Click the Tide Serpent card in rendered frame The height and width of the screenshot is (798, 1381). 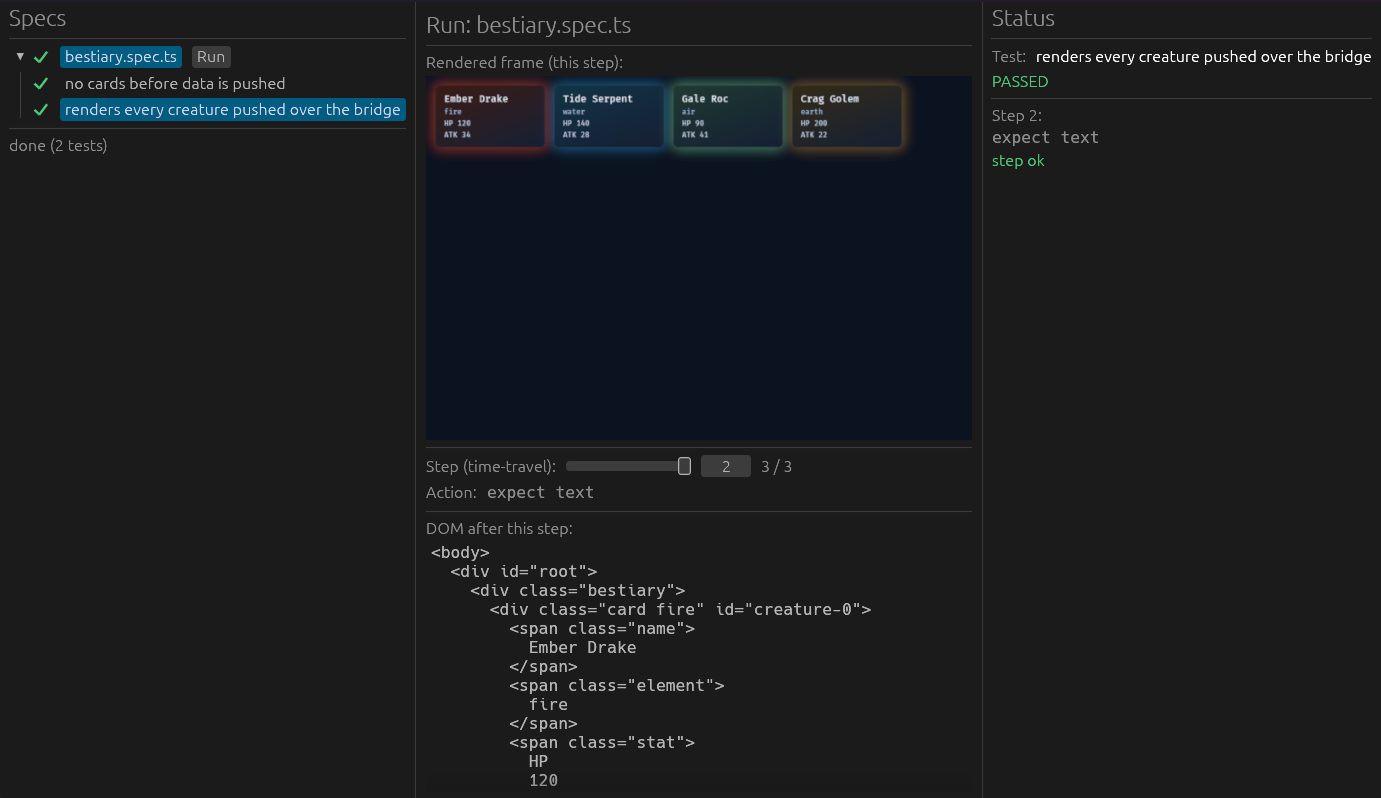(608, 117)
